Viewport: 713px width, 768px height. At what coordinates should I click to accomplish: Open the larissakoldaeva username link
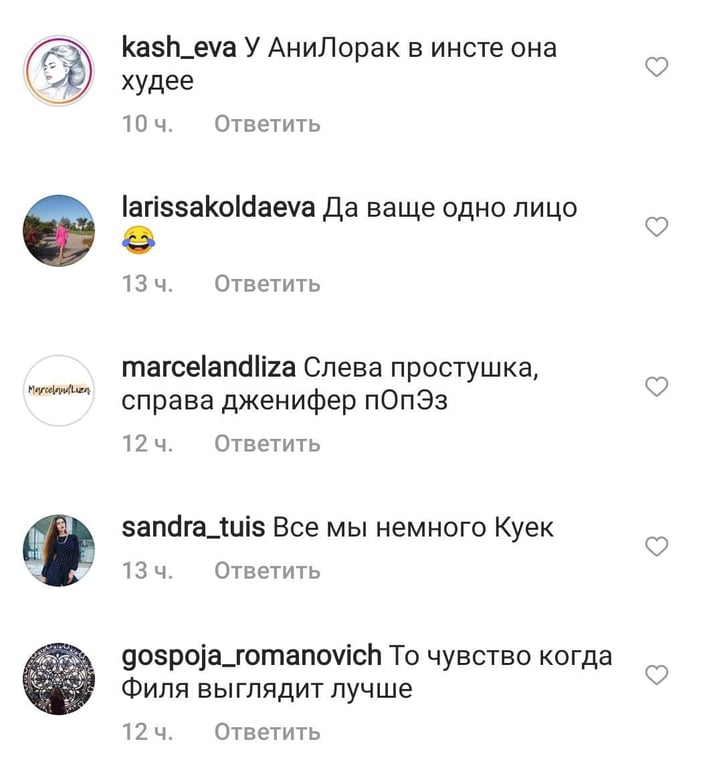click(218, 208)
